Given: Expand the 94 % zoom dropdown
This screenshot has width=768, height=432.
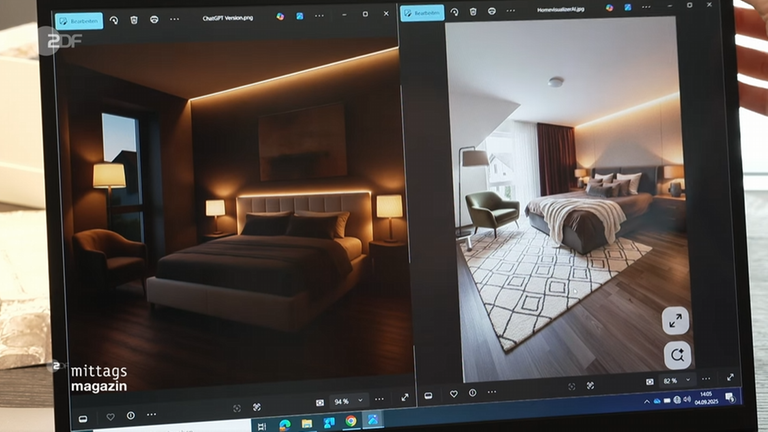Looking at the screenshot, I should point(360,401).
